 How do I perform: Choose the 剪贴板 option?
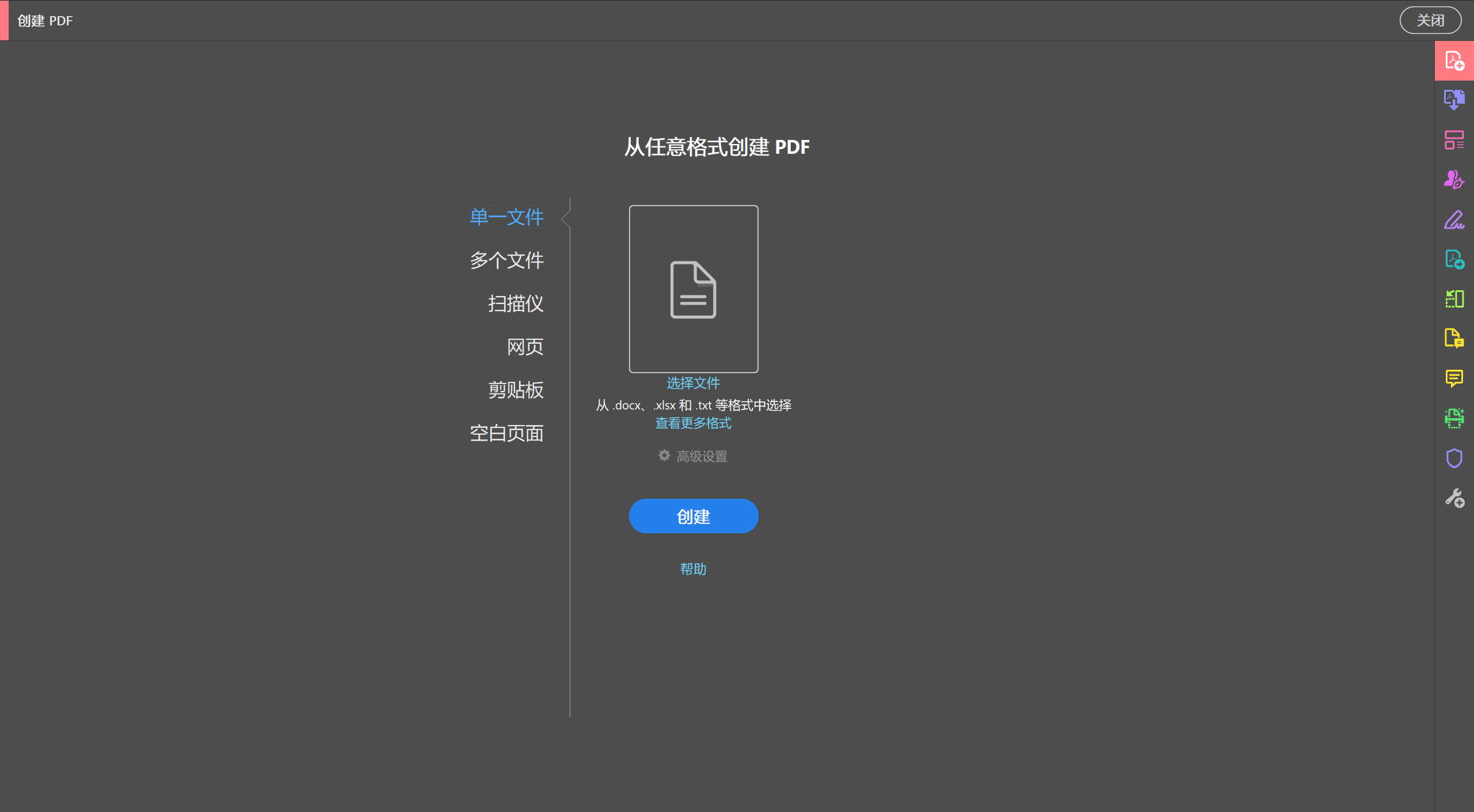click(516, 390)
